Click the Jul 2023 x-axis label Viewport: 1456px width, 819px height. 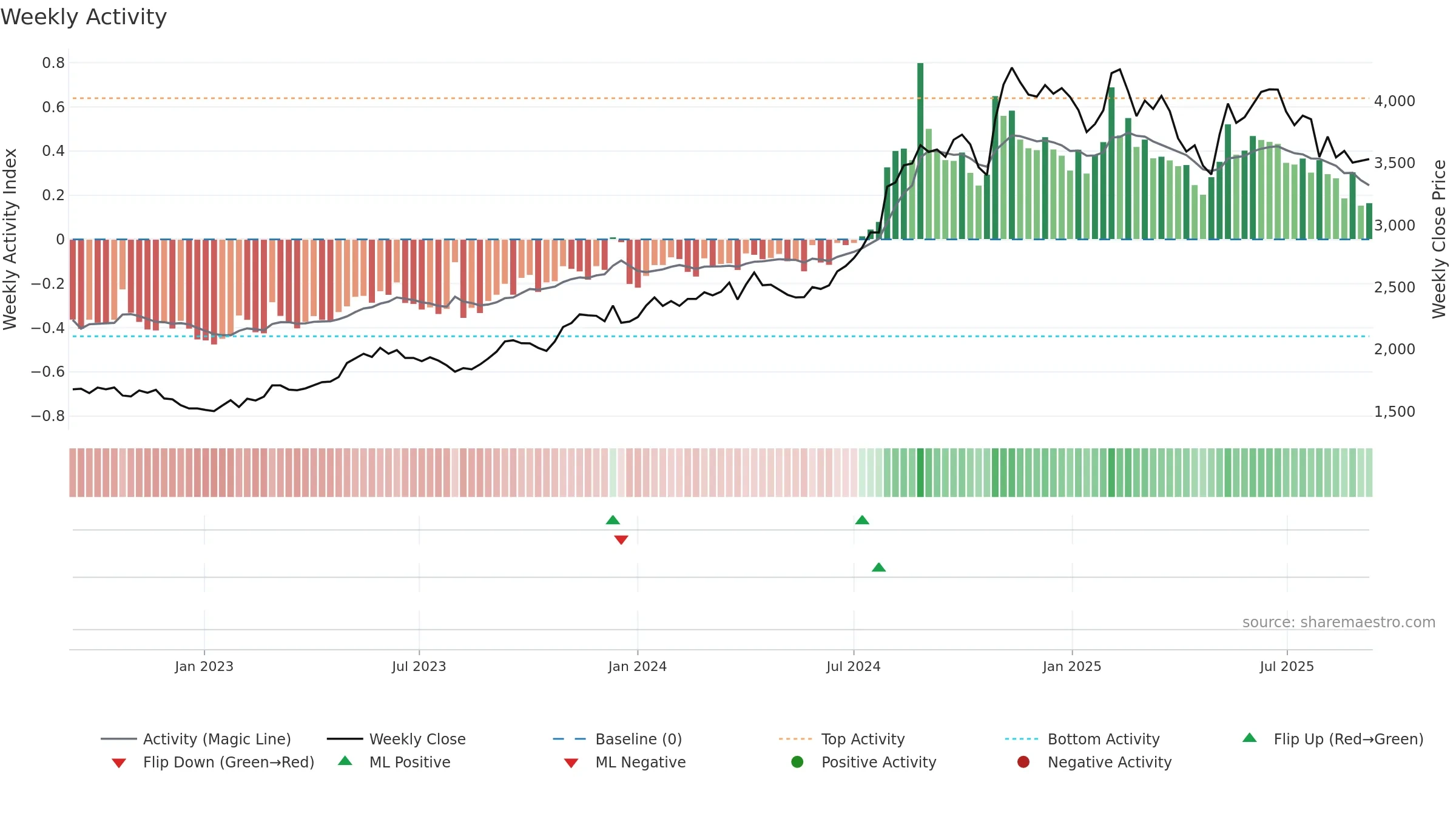click(419, 666)
